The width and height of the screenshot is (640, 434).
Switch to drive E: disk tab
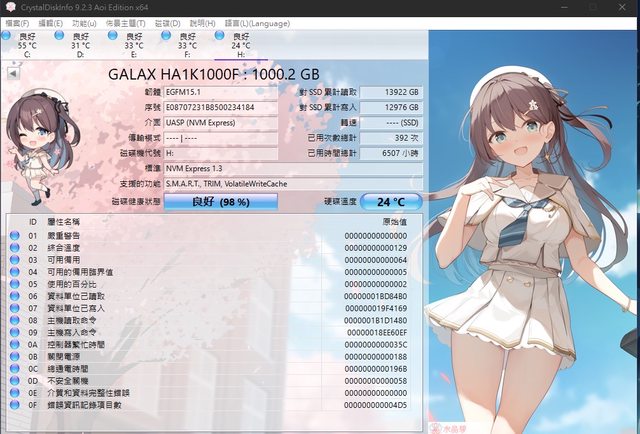click(x=133, y=45)
